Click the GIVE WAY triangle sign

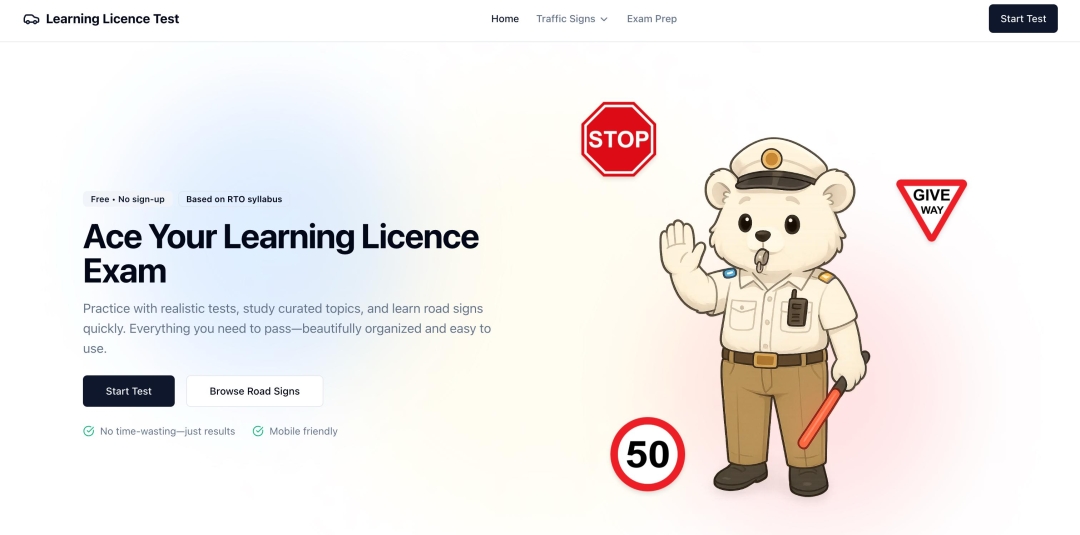931,205
